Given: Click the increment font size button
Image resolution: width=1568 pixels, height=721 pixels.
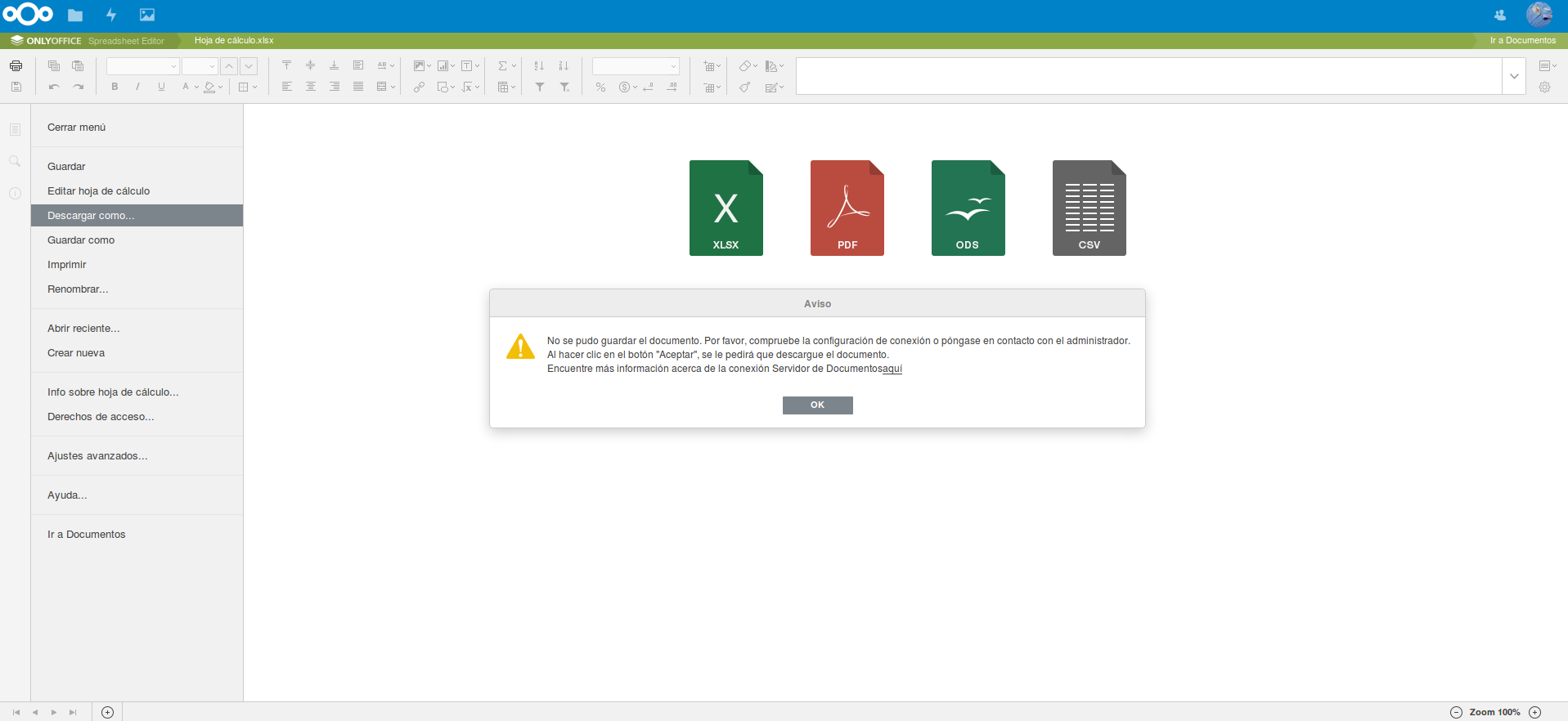Looking at the screenshot, I should (x=230, y=66).
